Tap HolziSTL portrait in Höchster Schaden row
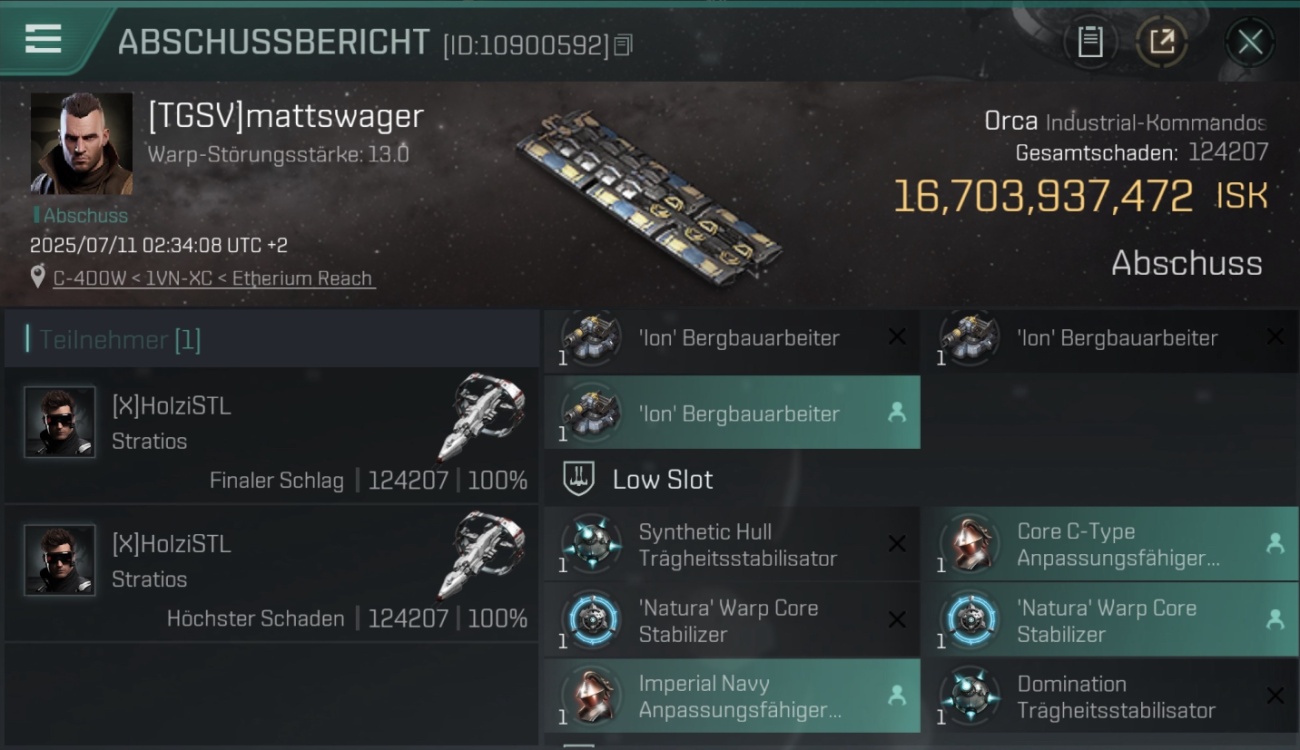 [x=60, y=560]
